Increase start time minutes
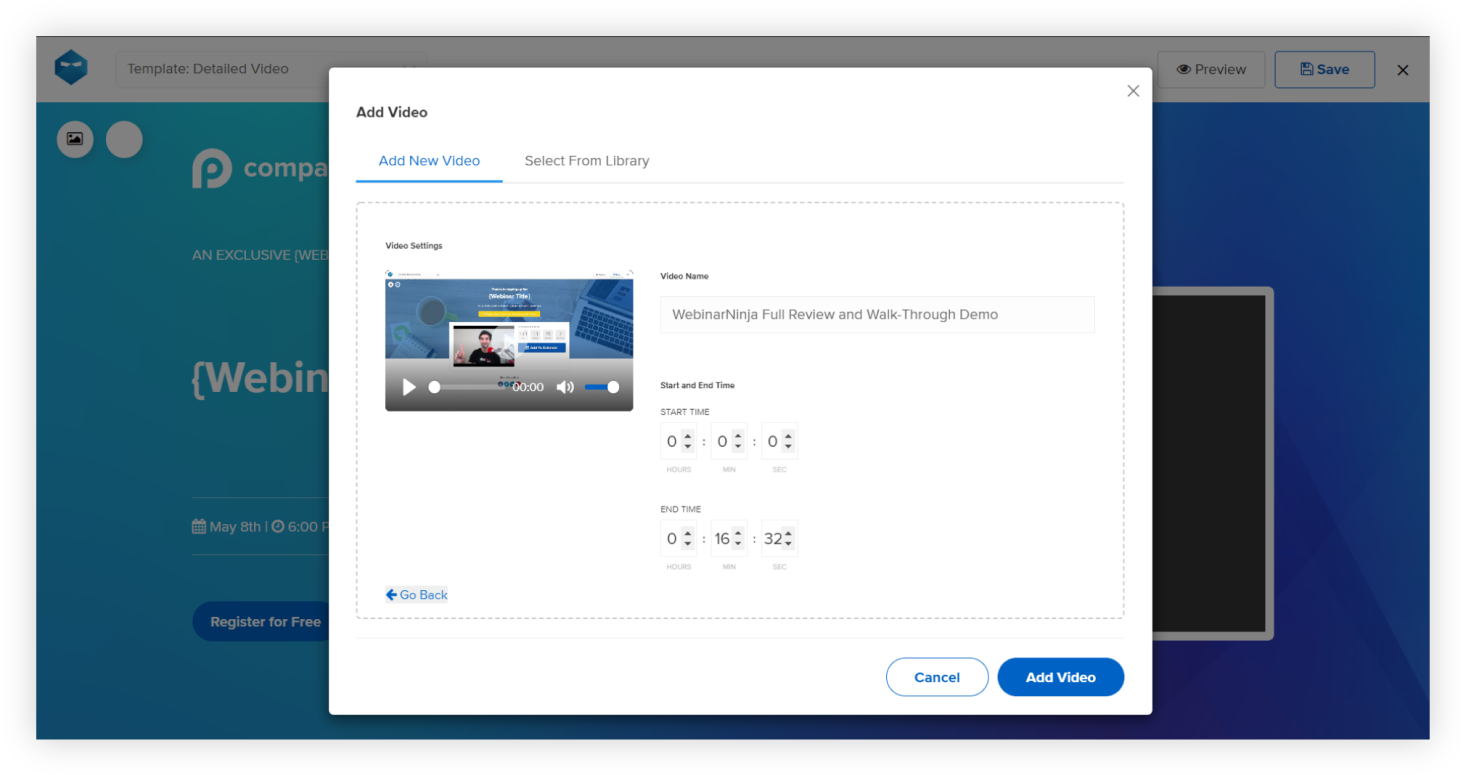The height and width of the screenshot is (775, 1466). pyautogui.click(x=738, y=436)
